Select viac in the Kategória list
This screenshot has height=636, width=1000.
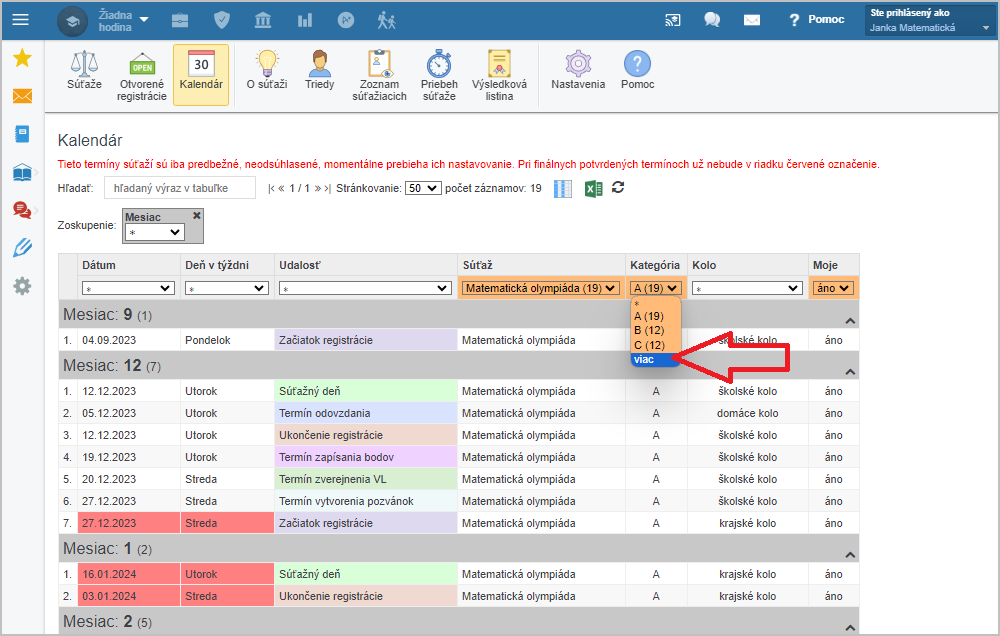(656, 360)
